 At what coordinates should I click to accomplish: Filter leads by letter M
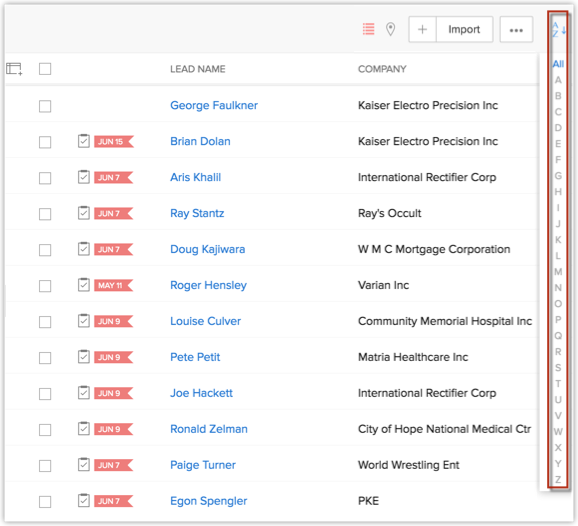558,272
